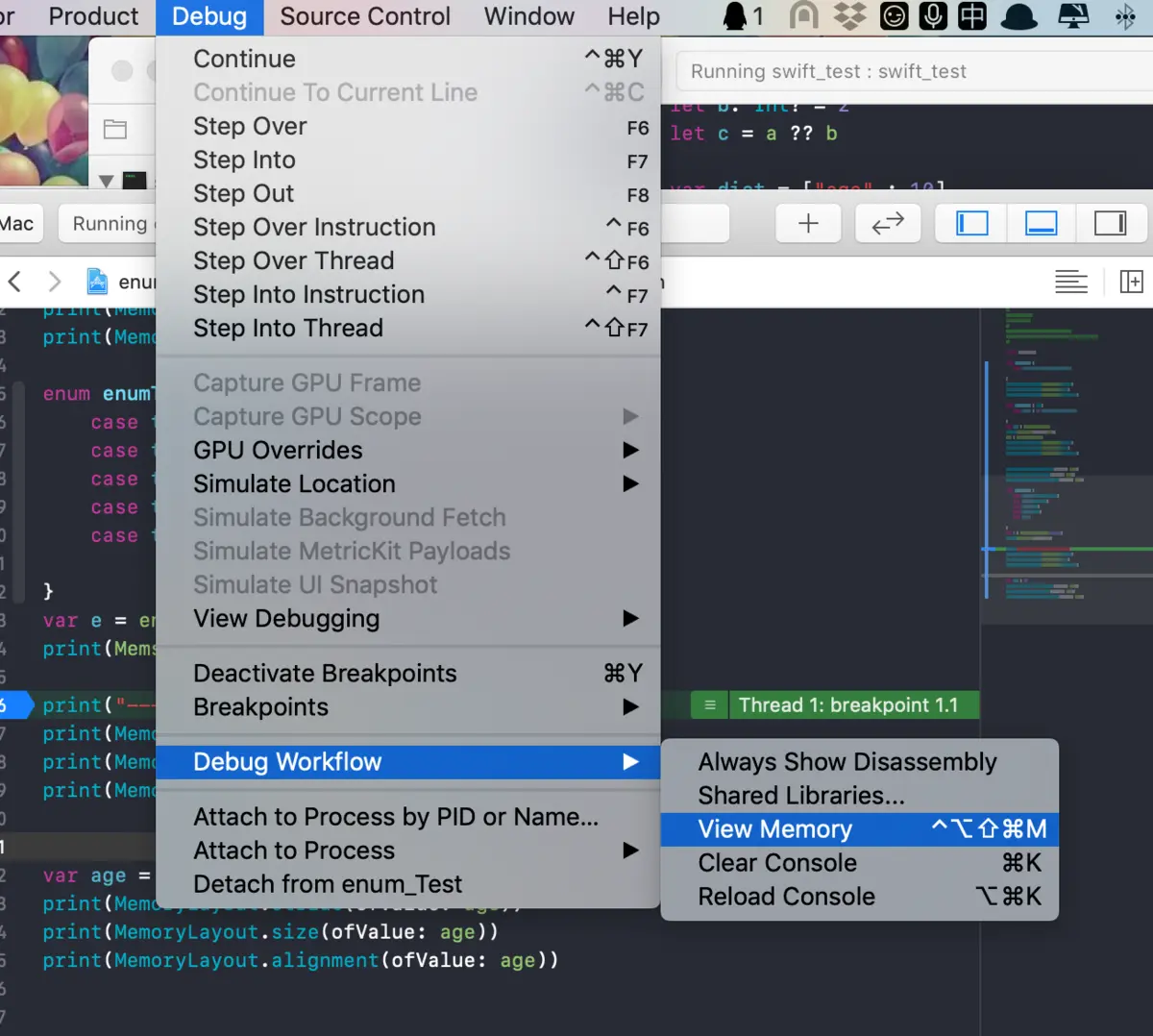Click the enum_Test file icon in the jump bar

click(x=97, y=281)
